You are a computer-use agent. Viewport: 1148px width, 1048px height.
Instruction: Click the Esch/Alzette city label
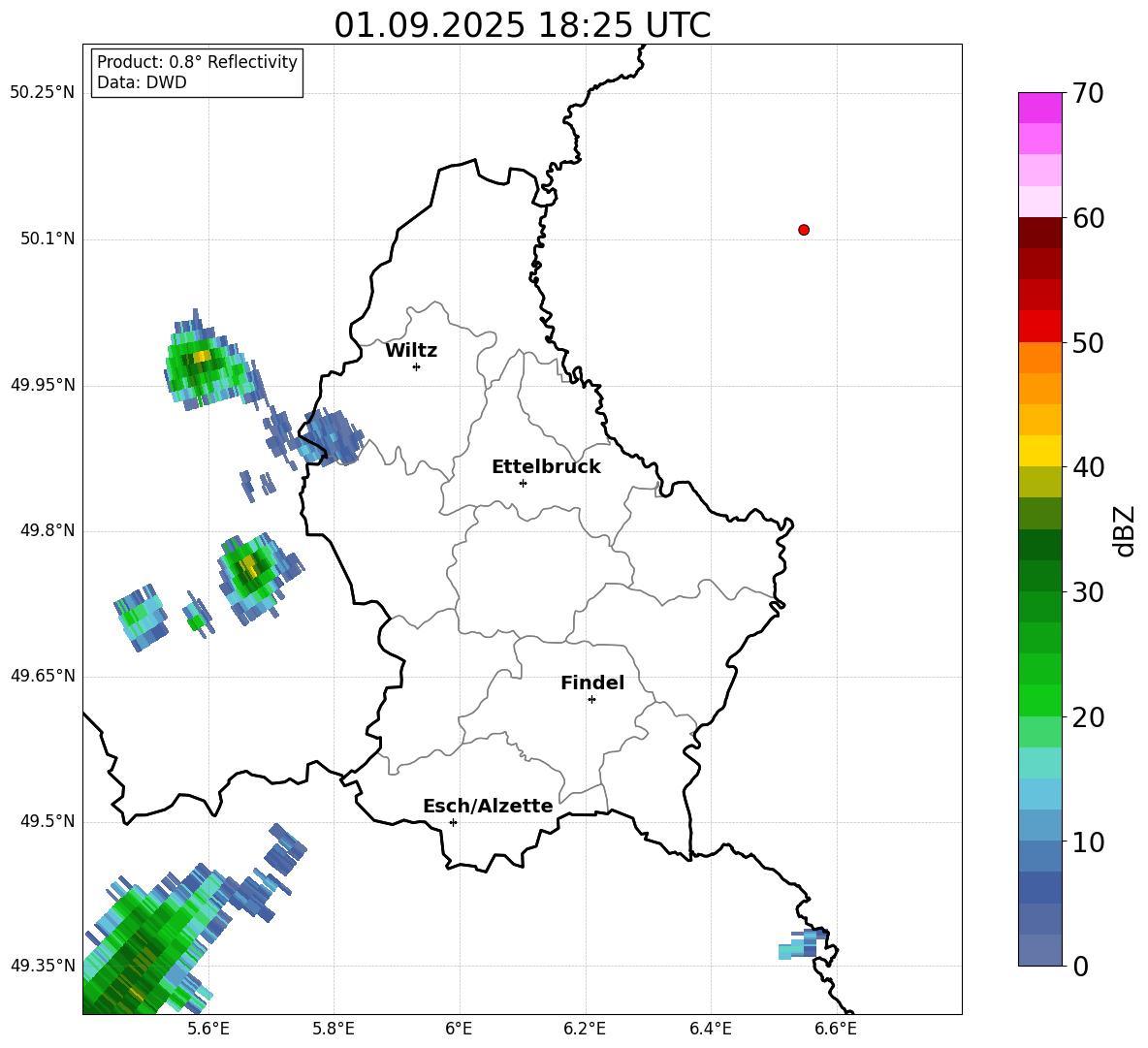pos(488,806)
